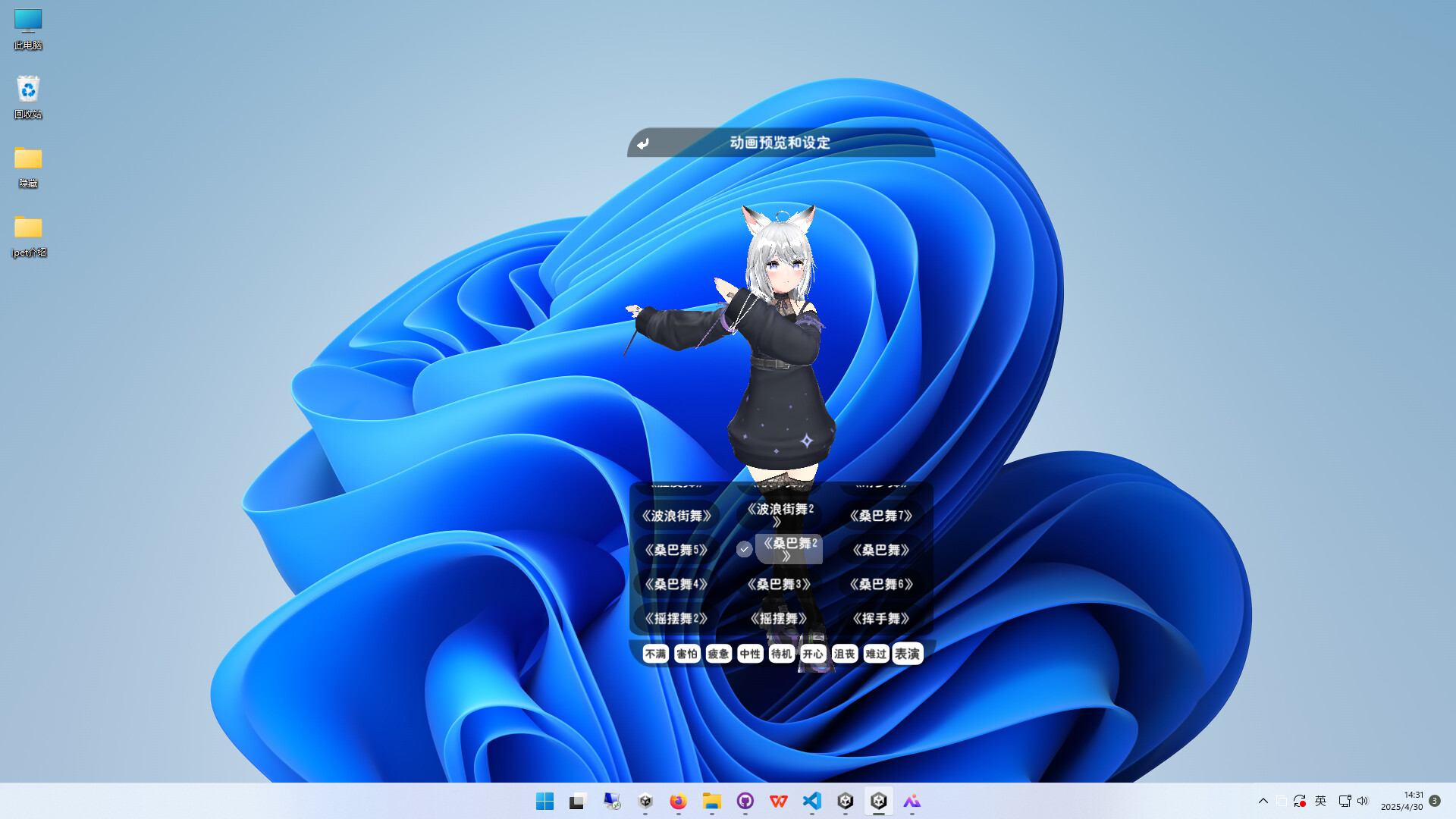Screen dimensions: 1456x819
Task: Switch to the active Unity editor window
Action: pos(879,802)
